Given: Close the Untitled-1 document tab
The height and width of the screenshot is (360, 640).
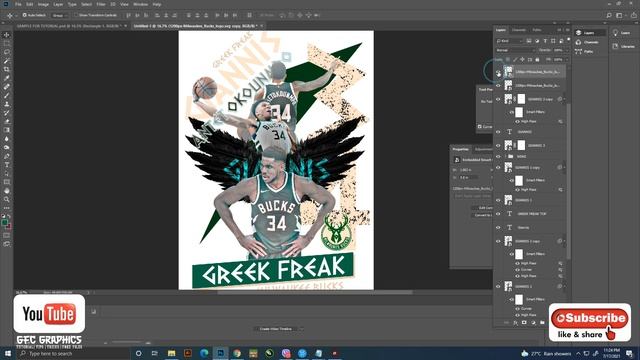Looking at the screenshot, I should [262, 26].
